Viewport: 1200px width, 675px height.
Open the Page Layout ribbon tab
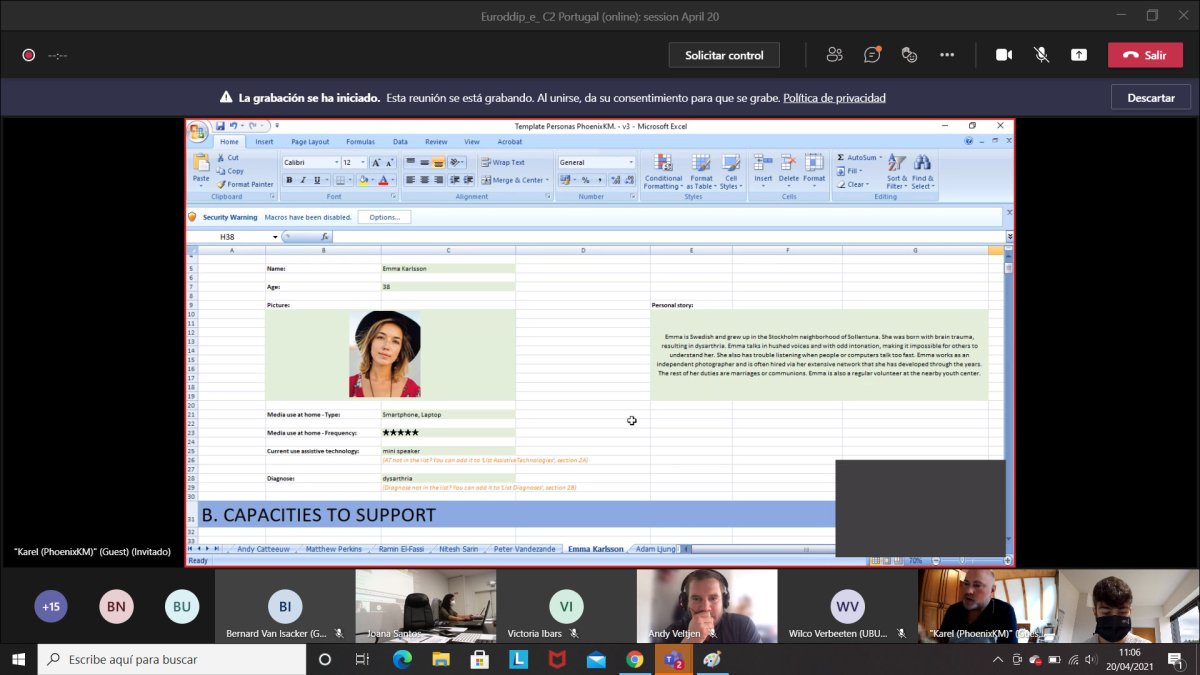point(310,142)
